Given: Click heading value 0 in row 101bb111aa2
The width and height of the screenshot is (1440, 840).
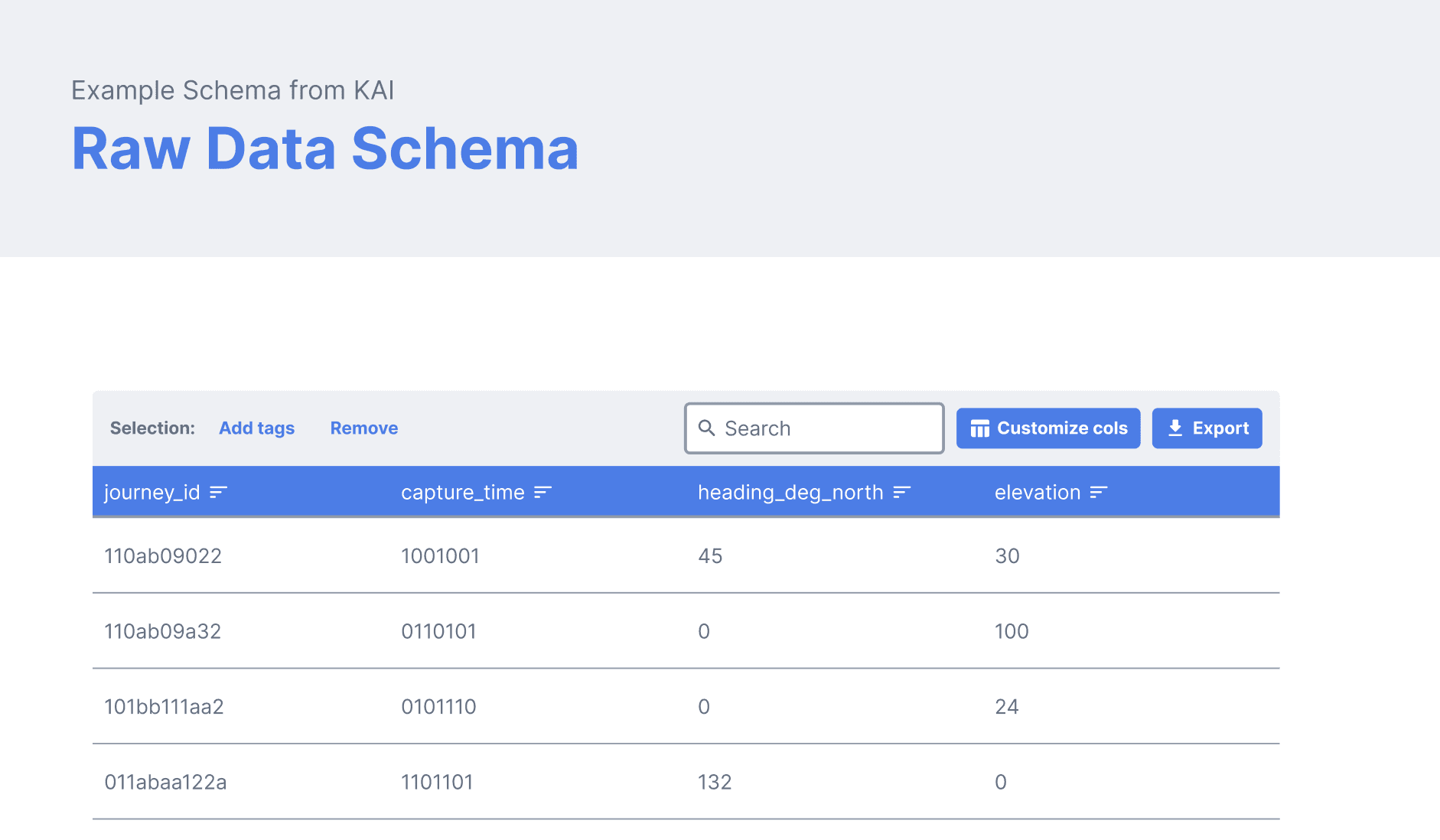Looking at the screenshot, I should point(704,707).
